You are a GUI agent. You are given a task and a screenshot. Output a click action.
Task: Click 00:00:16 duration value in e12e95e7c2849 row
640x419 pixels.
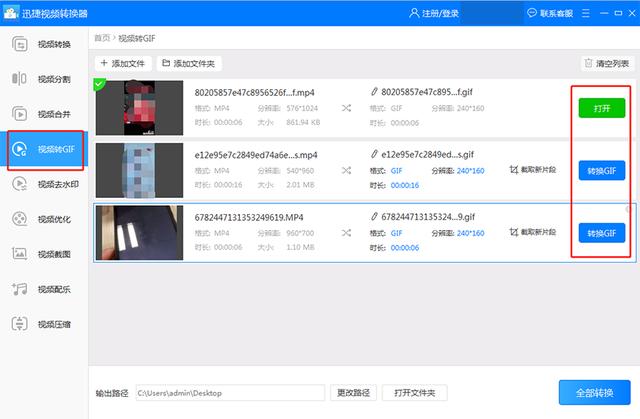pyautogui.click(x=404, y=185)
